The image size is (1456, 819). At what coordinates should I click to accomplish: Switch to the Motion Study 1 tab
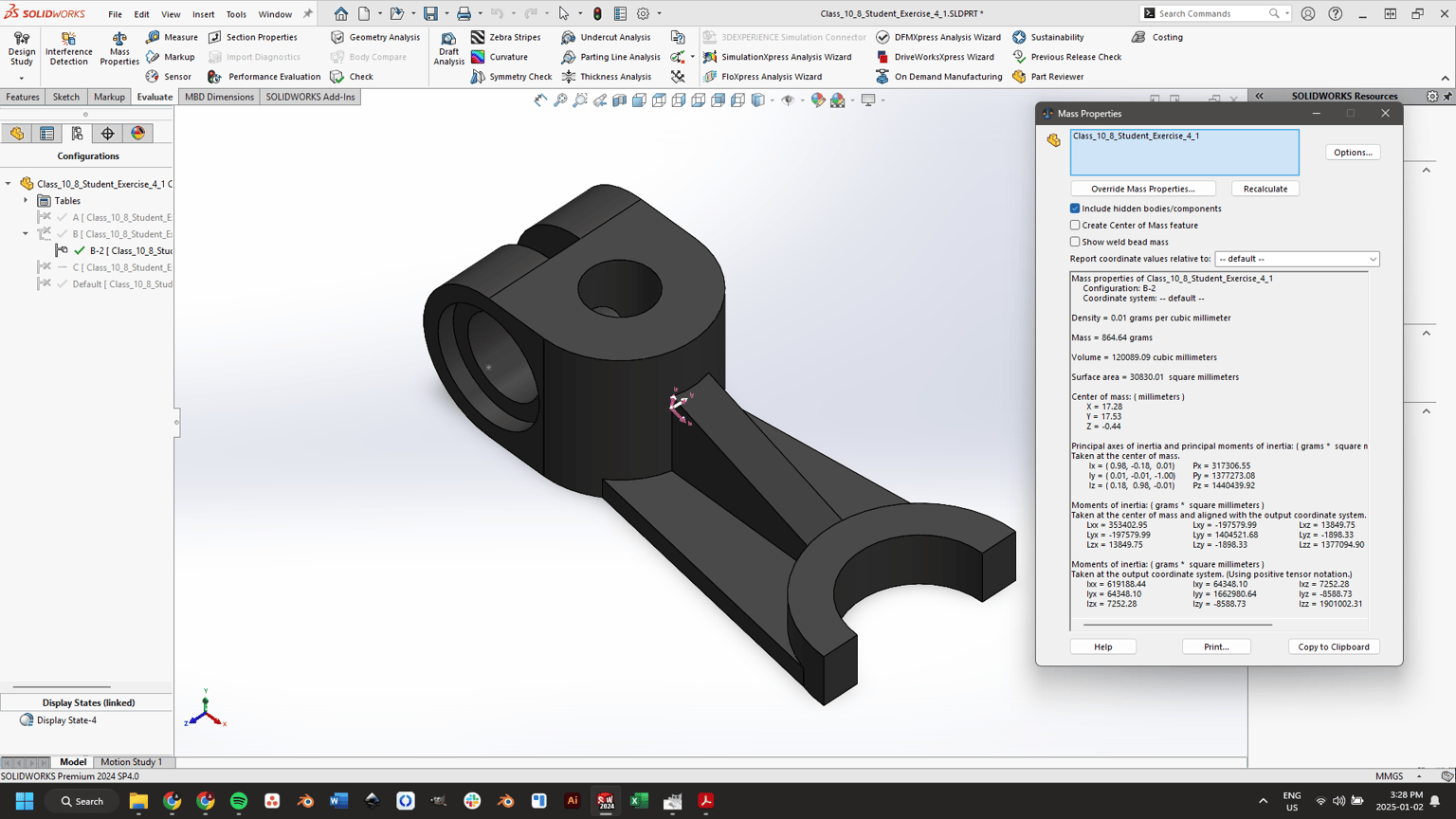click(131, 762)
